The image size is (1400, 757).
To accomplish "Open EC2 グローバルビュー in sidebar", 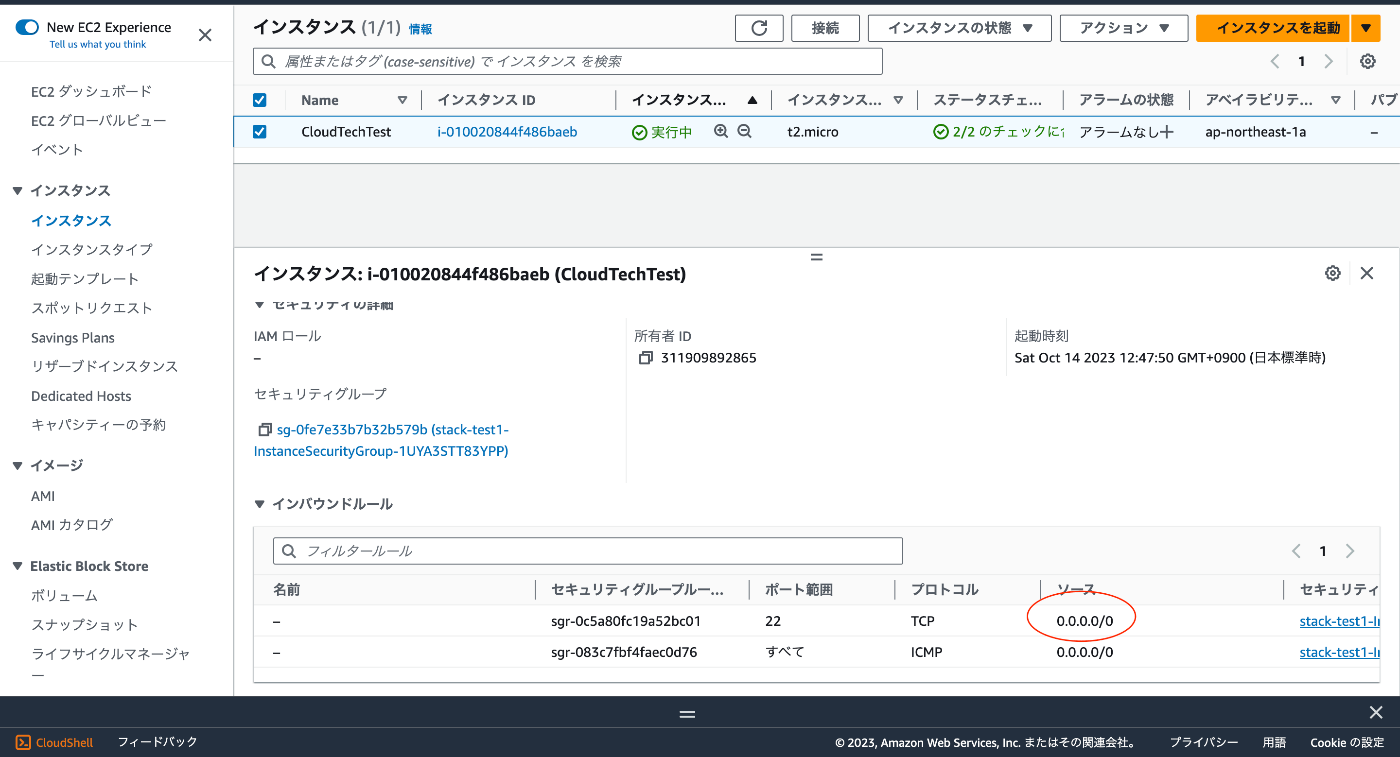I will (x=99, y=120).
